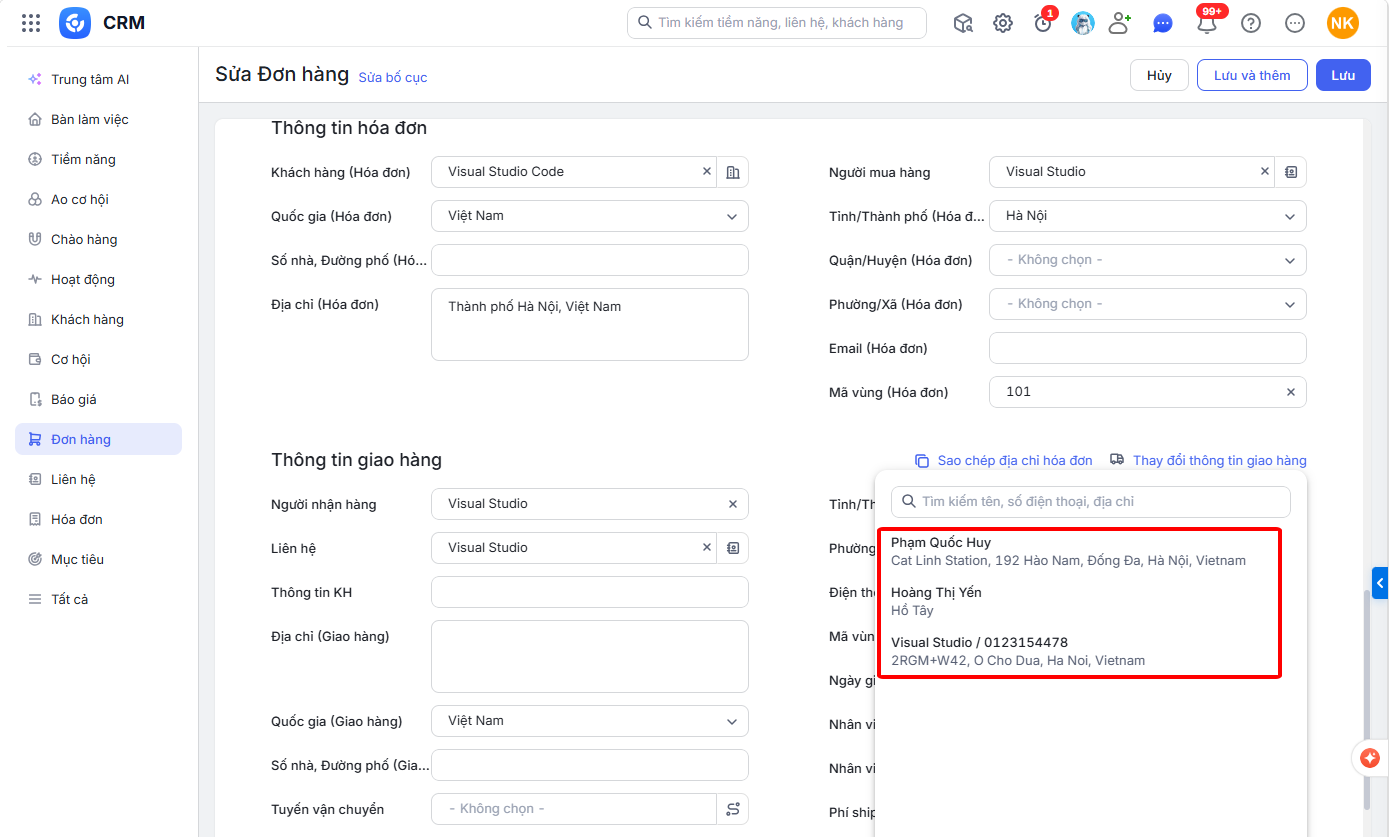Clear the Liên hệ field
The width and height of the screenshot is (1389, 837).
[707, 548]
